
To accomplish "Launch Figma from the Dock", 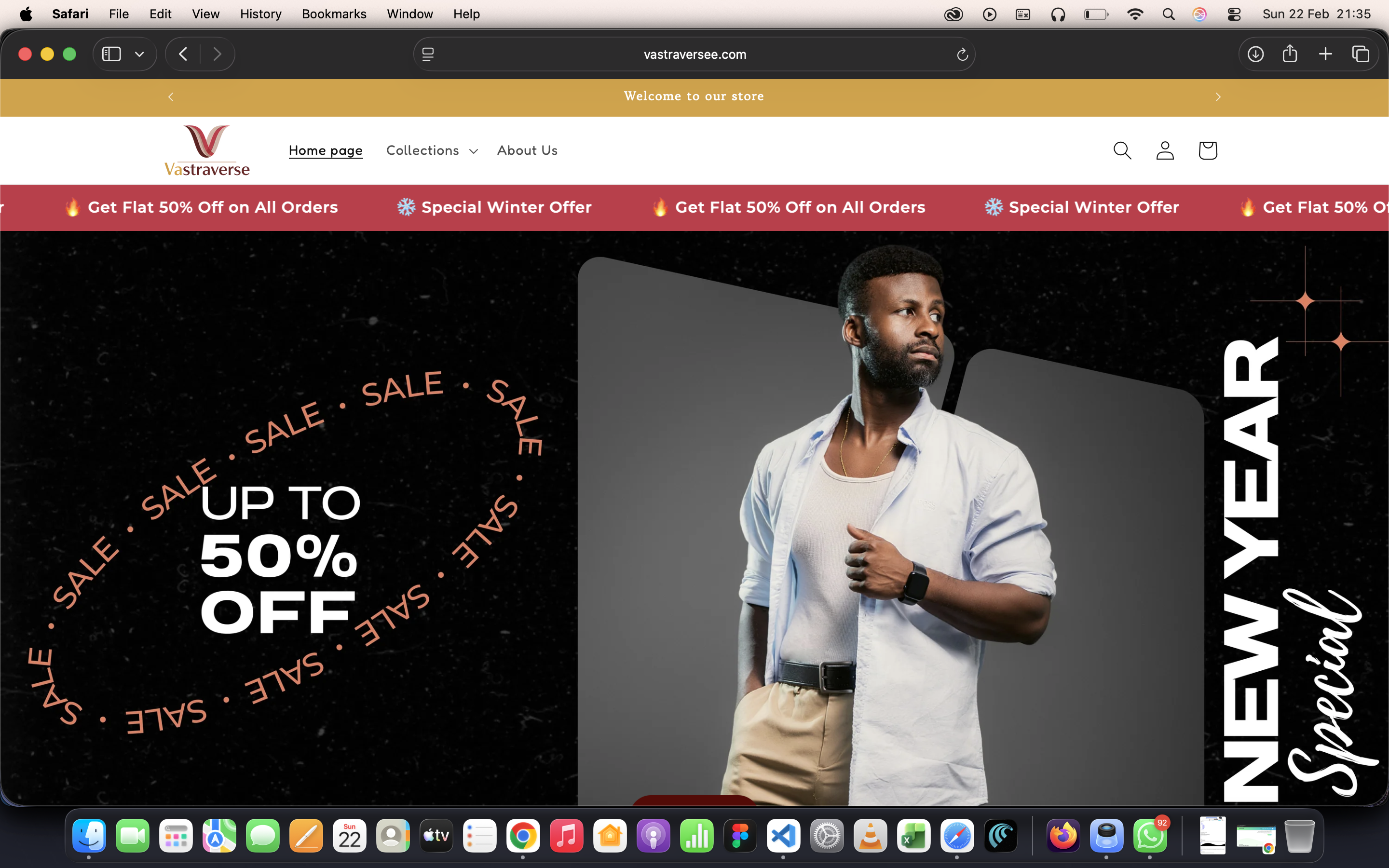I will click(740, 836).
